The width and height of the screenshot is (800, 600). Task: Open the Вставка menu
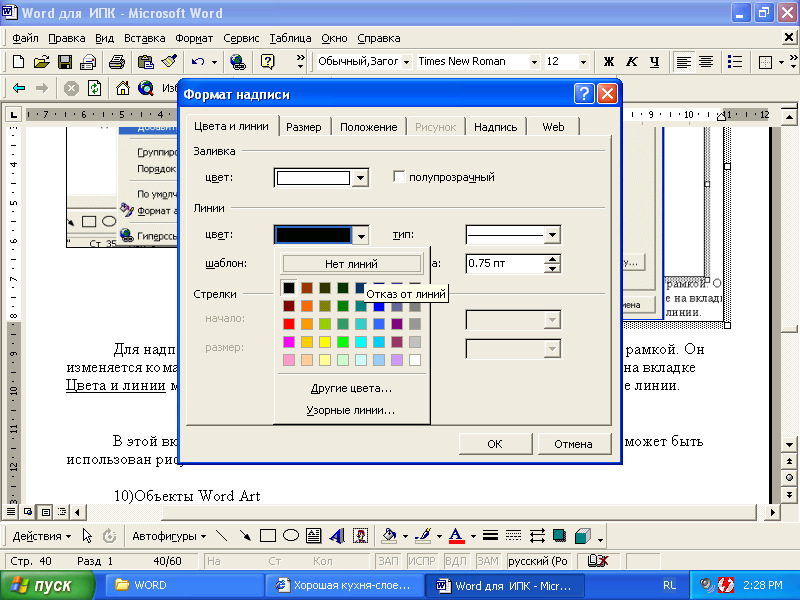pos(144,38)
